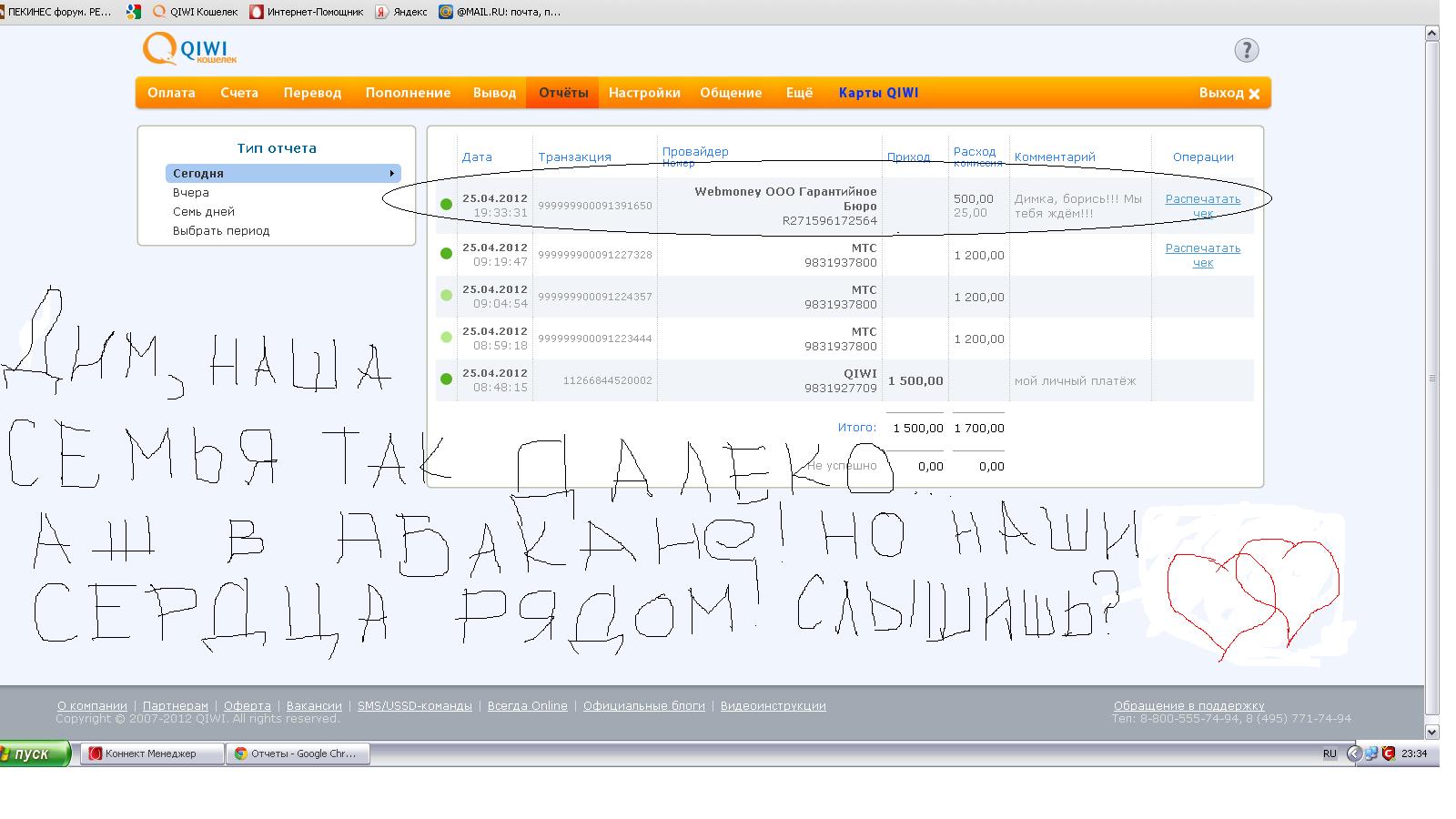Viewport: 1456px width, 819px height.
Task: Sort by the Транзакция column header
Action: (x=574, y=157)
